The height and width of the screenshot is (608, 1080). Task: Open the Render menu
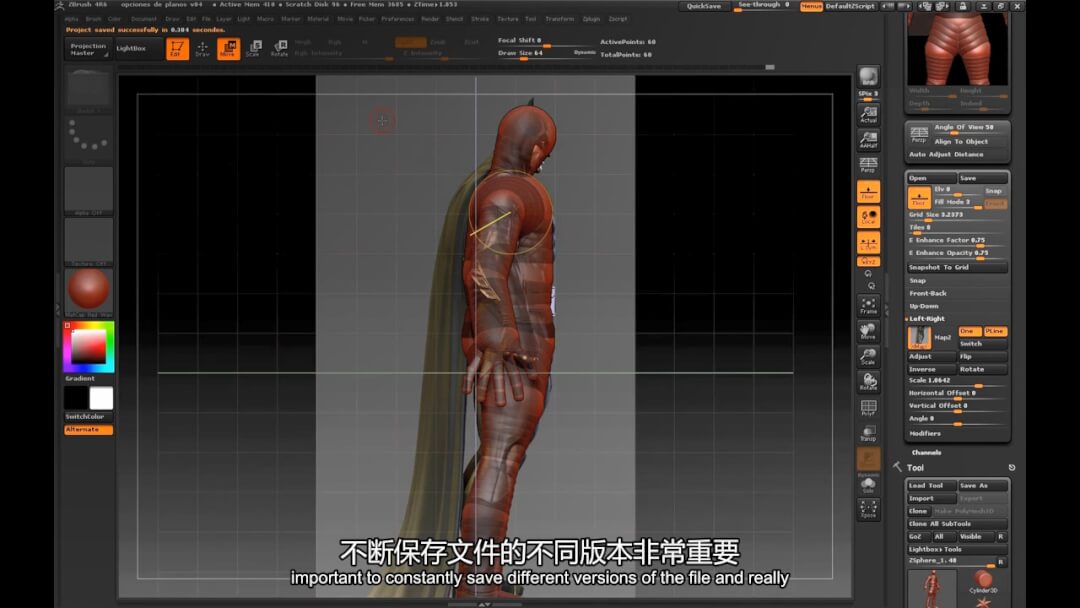(x=430, y=19)
